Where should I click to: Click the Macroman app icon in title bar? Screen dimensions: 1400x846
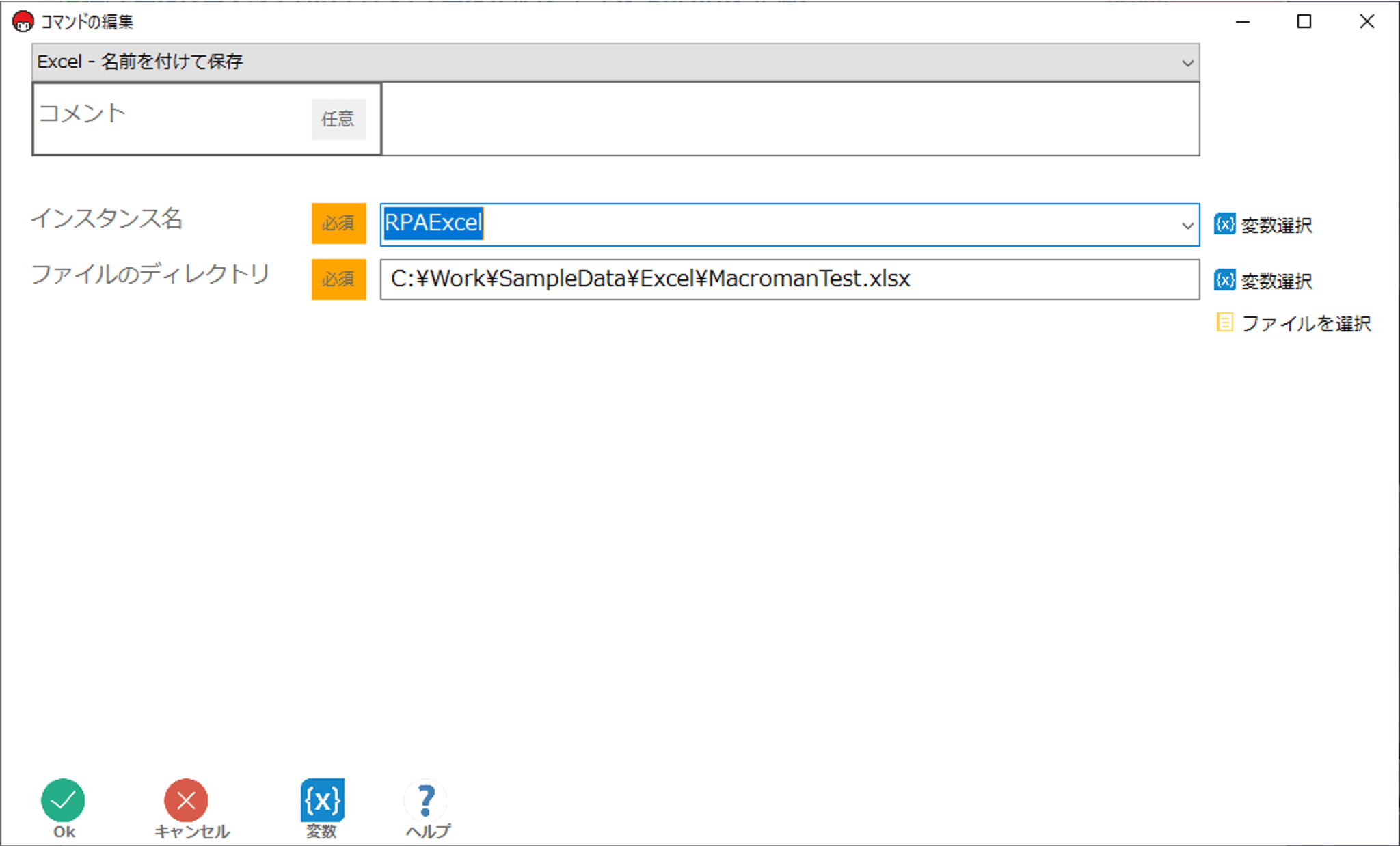(23, 22)
